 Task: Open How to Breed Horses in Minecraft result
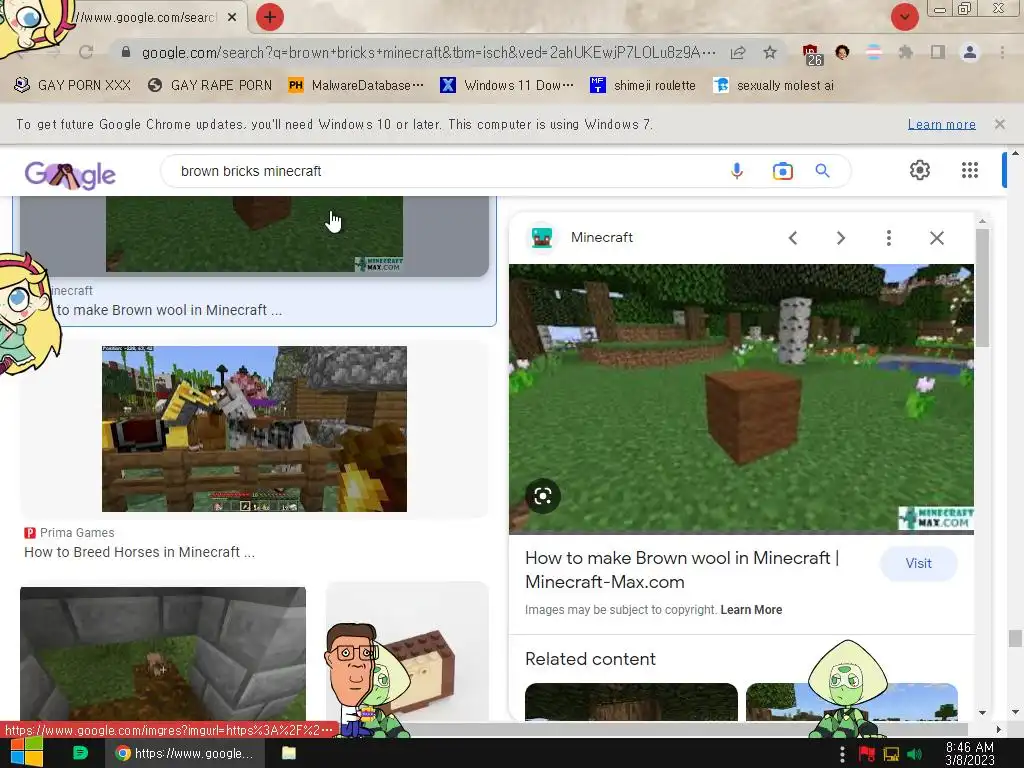pos(139,552)
